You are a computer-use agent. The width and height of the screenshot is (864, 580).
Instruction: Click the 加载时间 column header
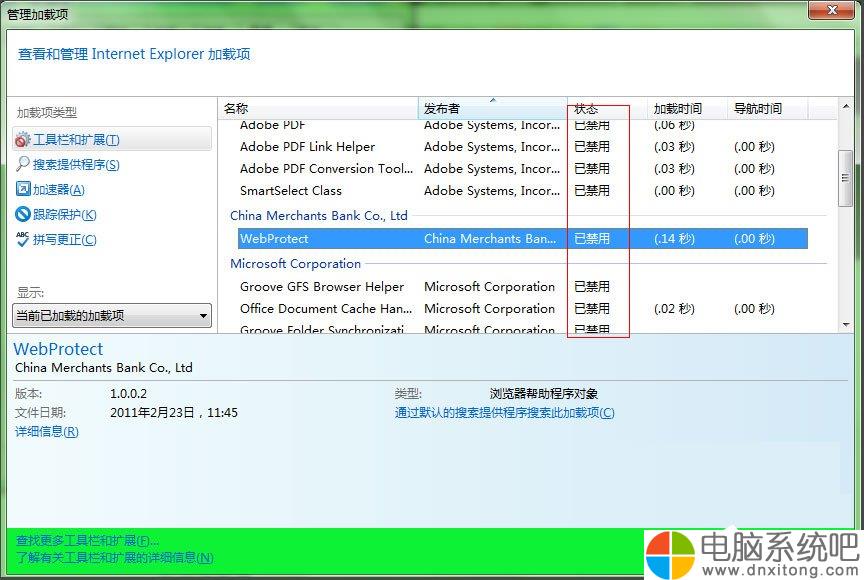tap(687, 109)
